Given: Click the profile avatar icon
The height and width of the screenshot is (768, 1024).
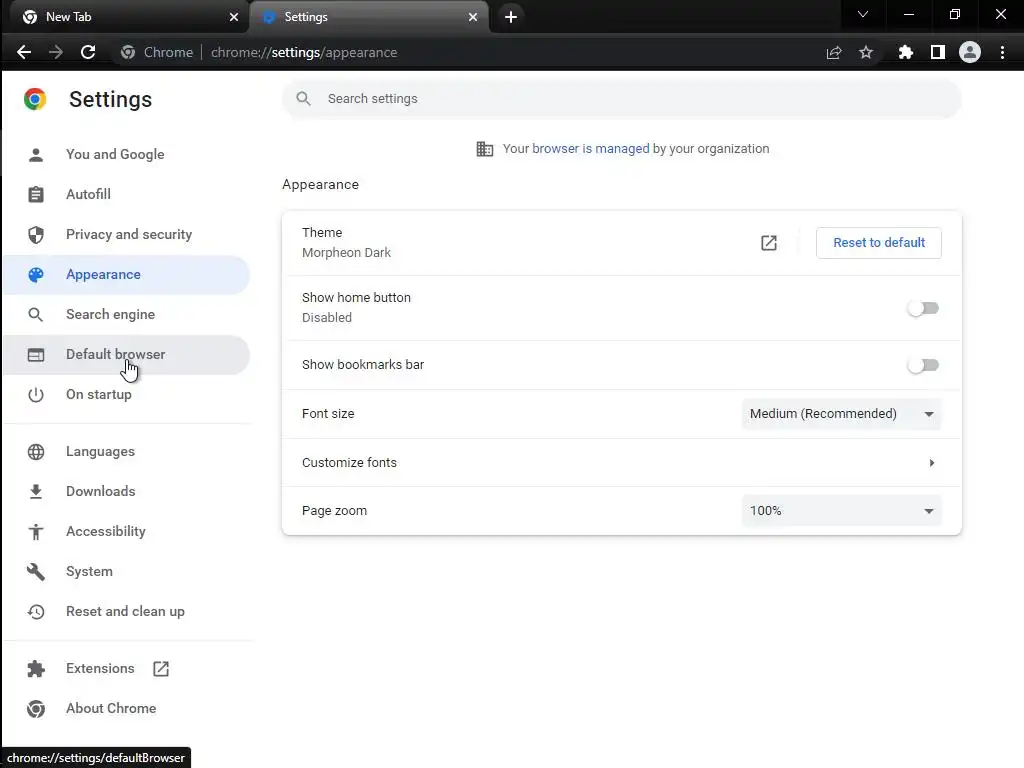Looking at the screenshot, I should coord(970,52).
